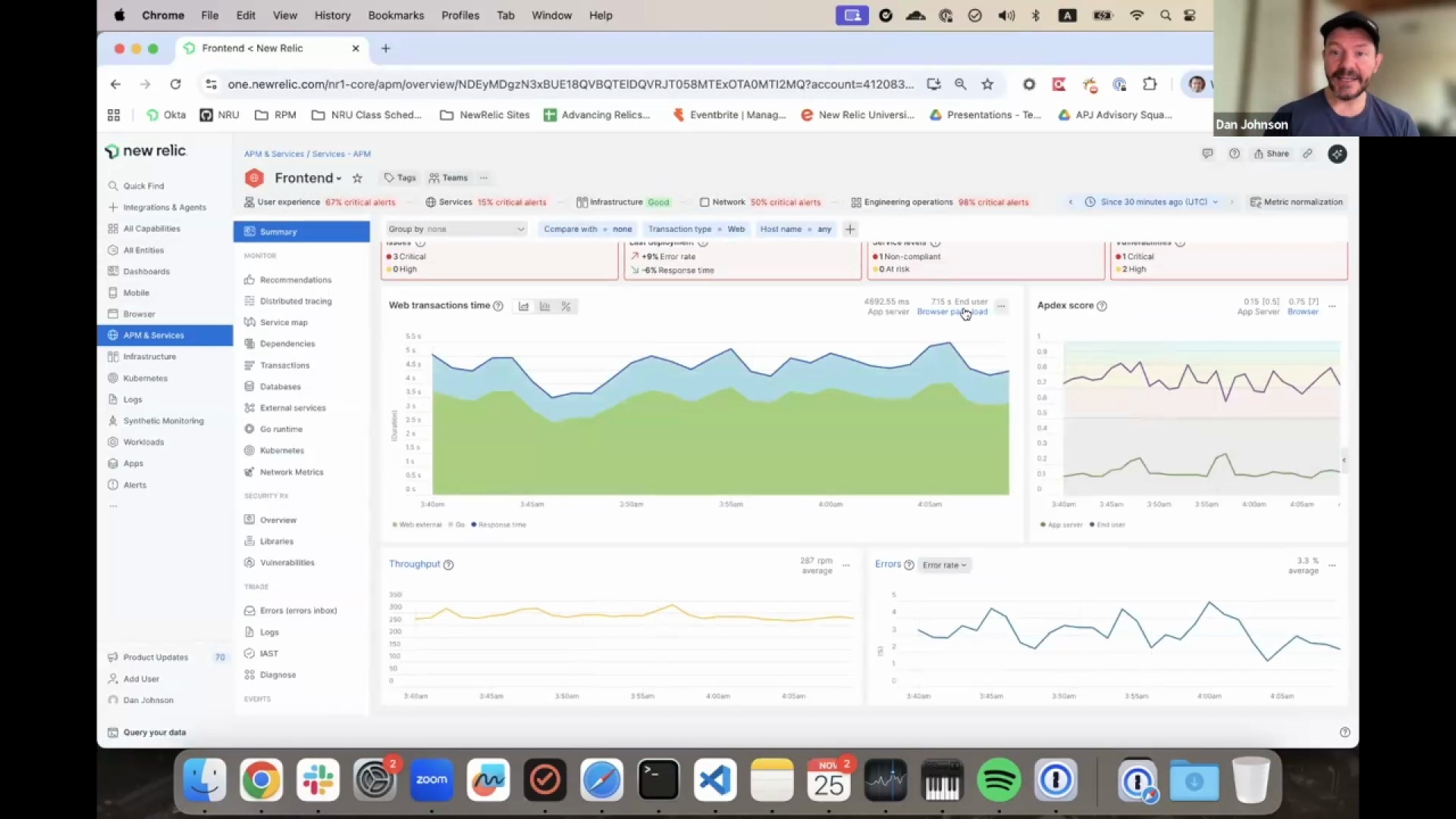
Task: Expand the Error rate dropdown
Action: pyautogui.click(x=944, y=565)
